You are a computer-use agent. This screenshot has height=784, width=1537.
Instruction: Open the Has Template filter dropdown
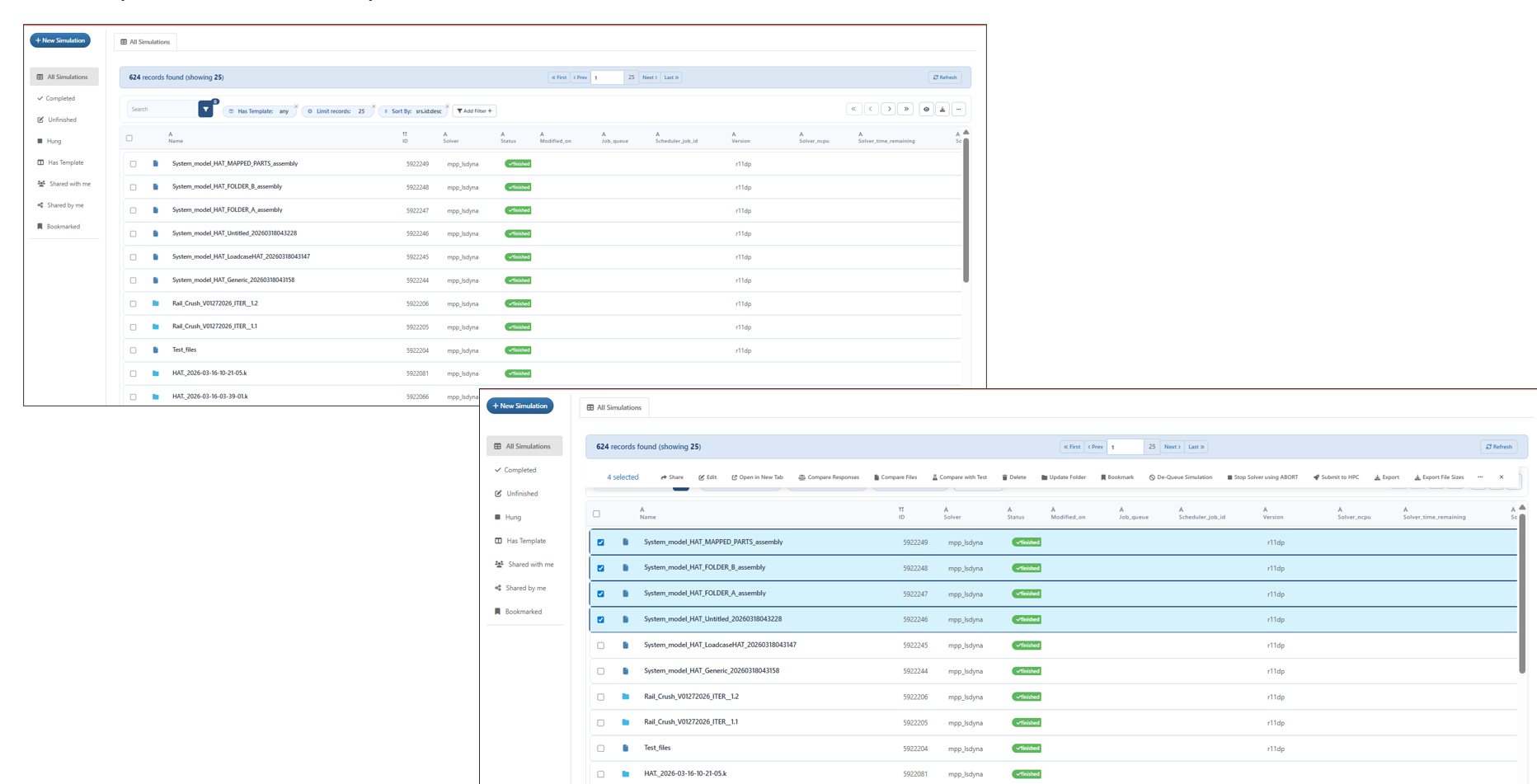coord(260,111)
